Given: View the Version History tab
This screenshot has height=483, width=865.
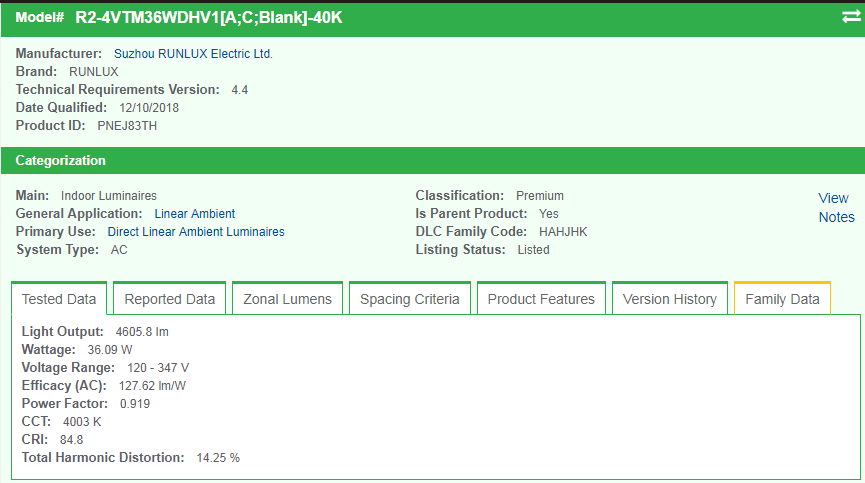Looking at the screenshot, I should click(x=669, y=299).
